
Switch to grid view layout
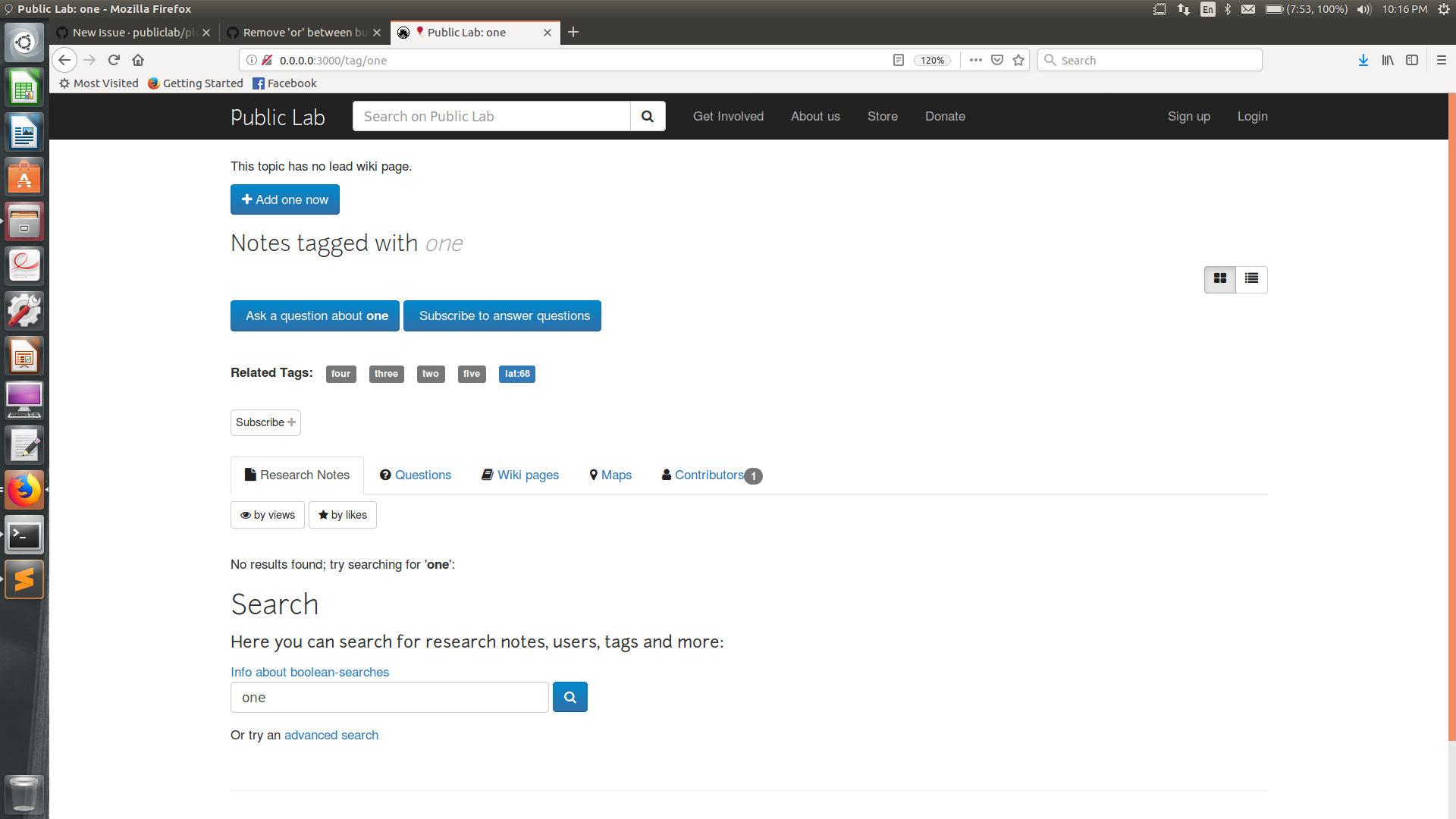pos(1219,279)
